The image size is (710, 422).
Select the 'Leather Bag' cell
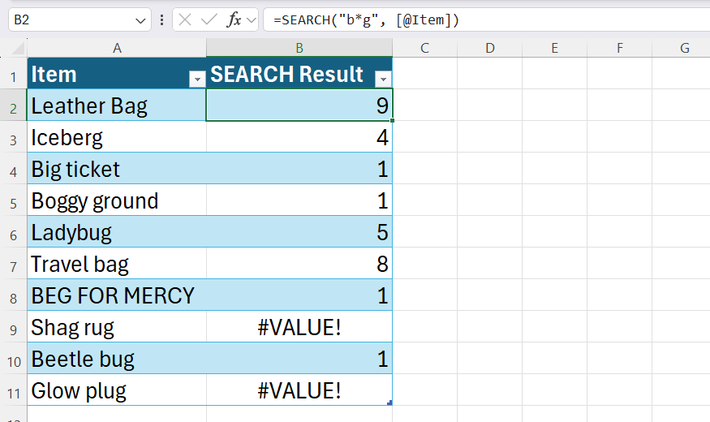point(117,105)
